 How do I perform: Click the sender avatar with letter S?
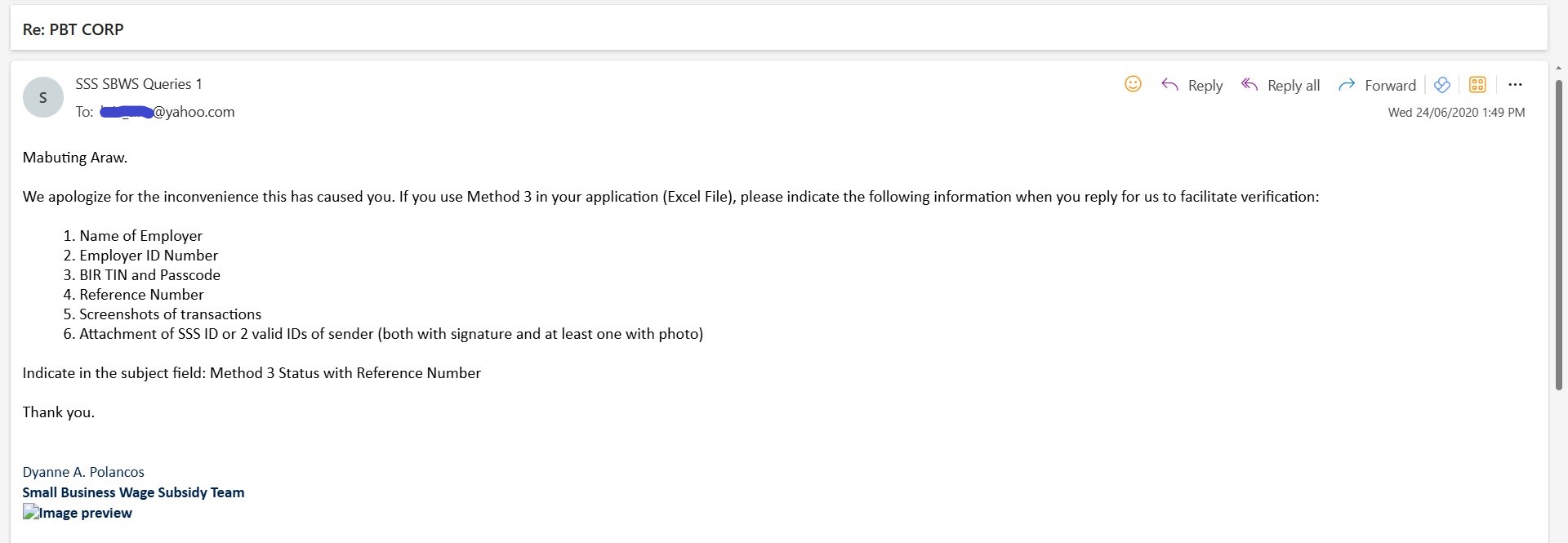click(43, 98)
